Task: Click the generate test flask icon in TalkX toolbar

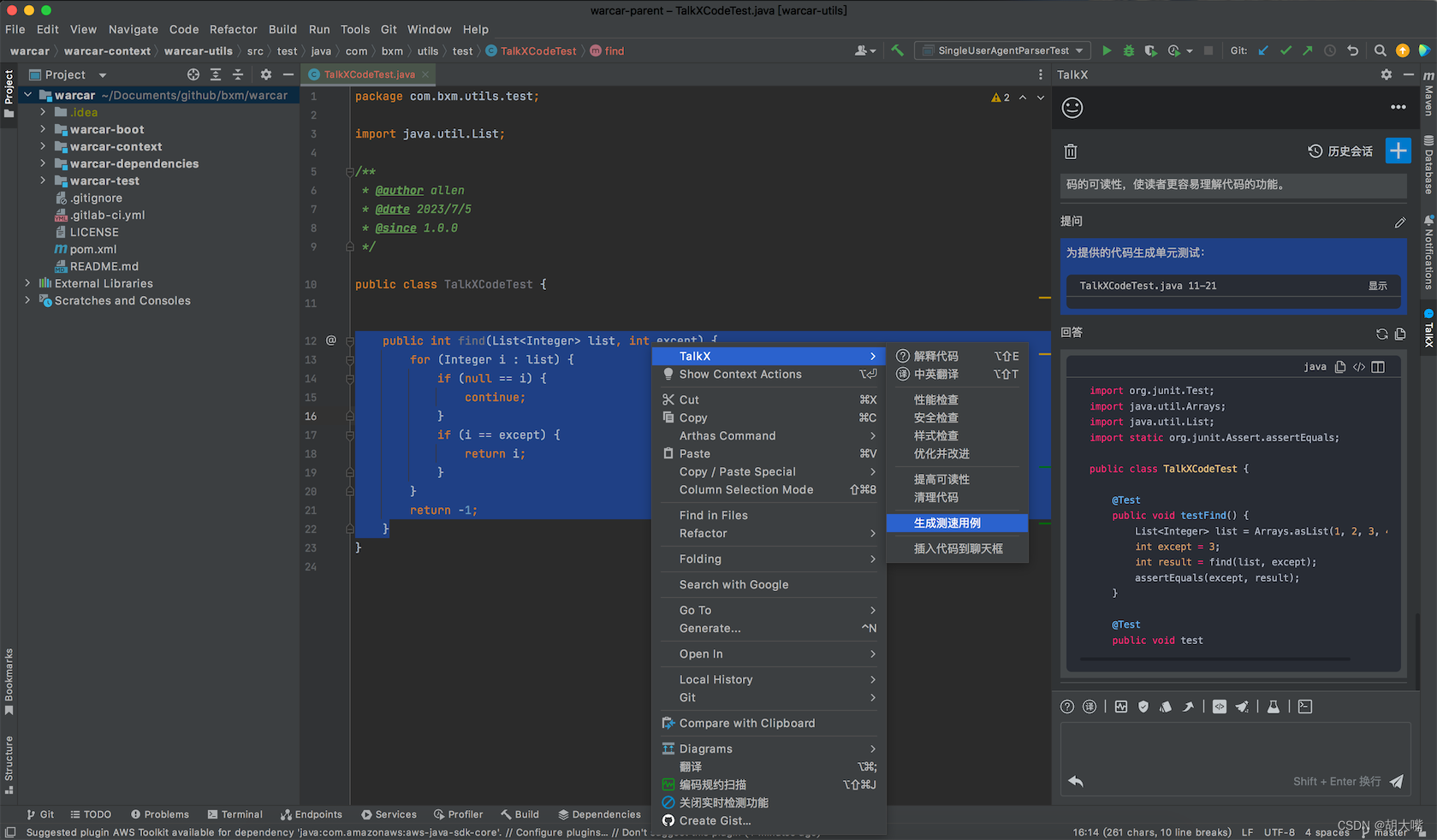Action: coord(1274,707)
